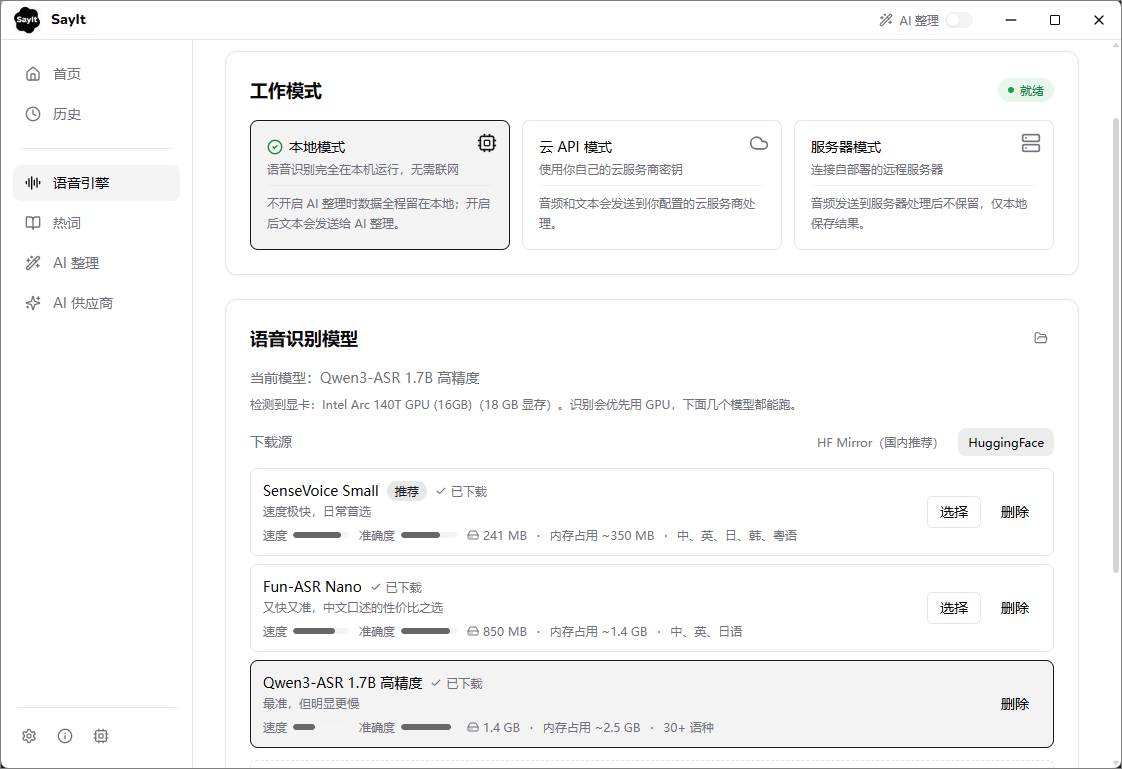Click the 当前模型 Qwen3-ASR text line
Screen dimensions: 1122x769
pyautogui.click(x=364, y=378)
